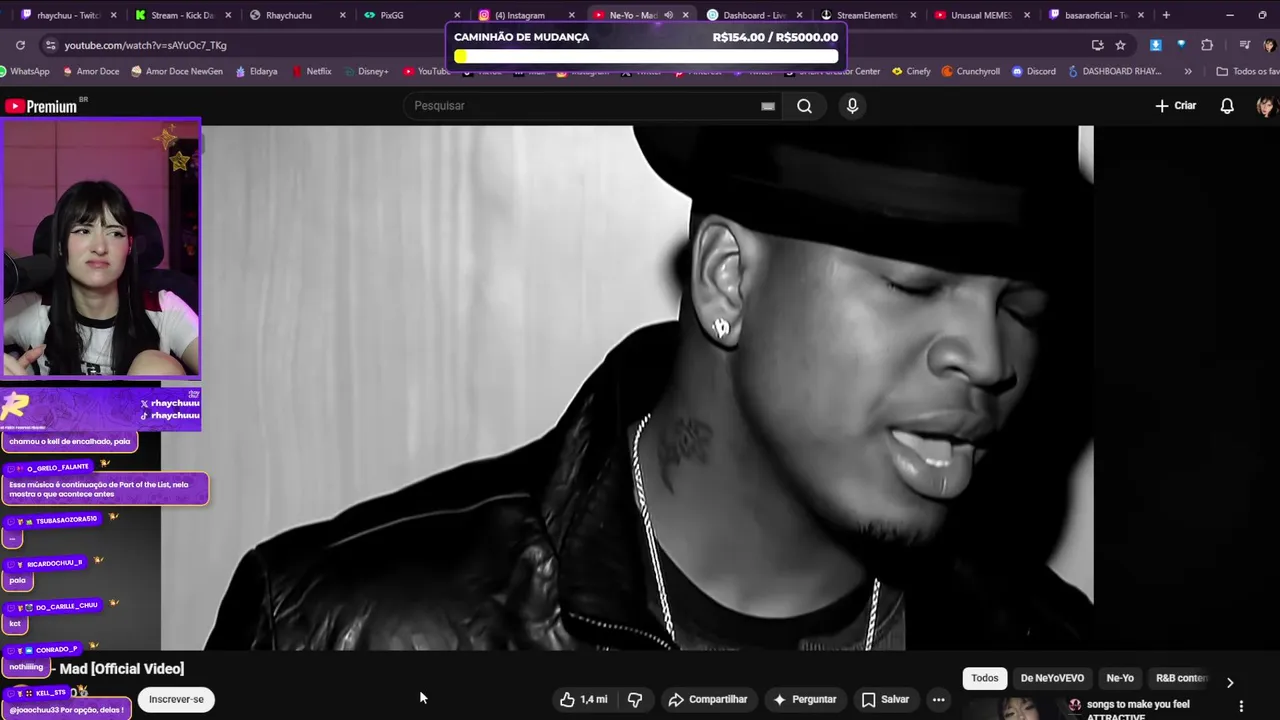Close the PixGG tab
The height and width of the screenshot is (720, 1280).
(457, 15)
